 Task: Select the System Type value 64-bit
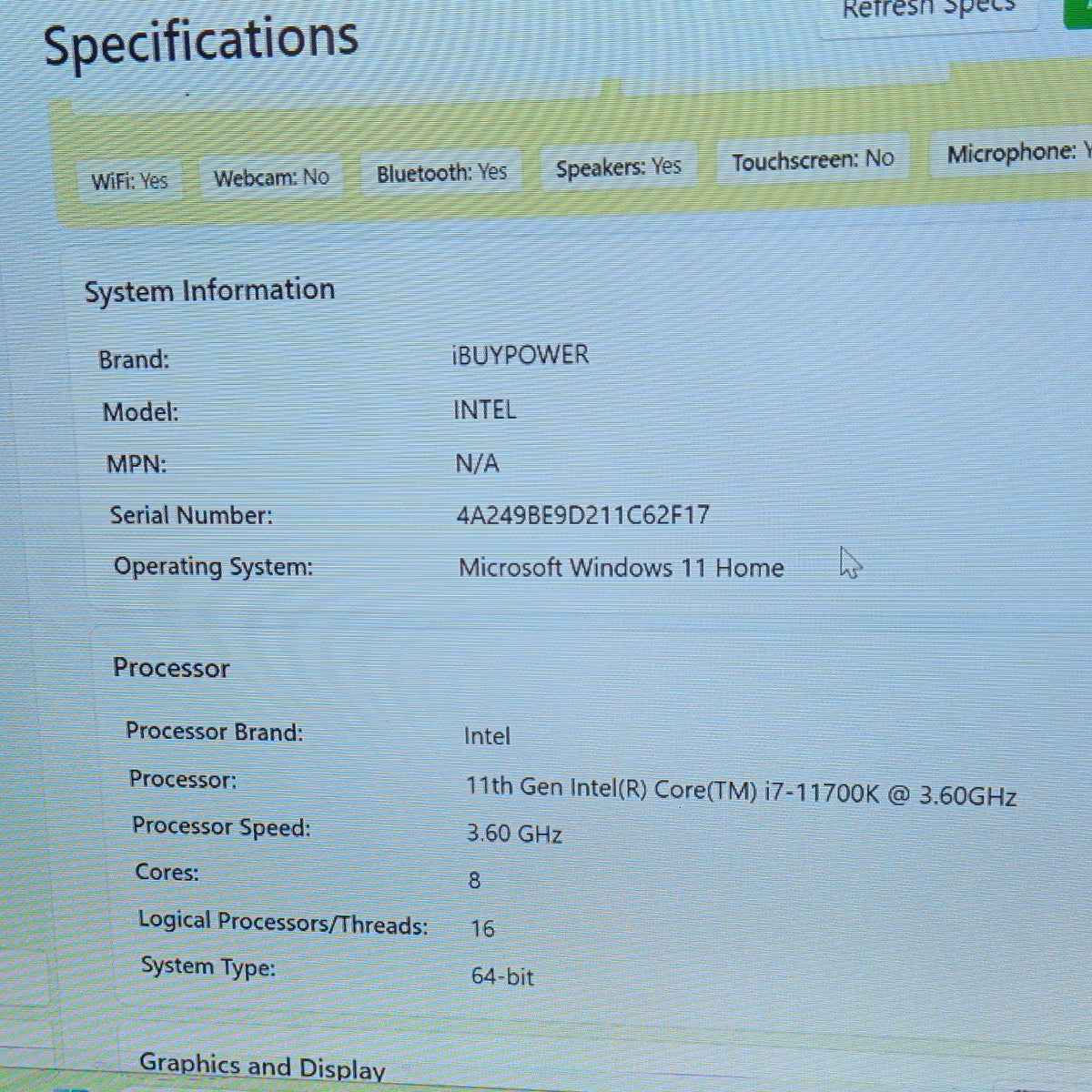pos(502,976)
